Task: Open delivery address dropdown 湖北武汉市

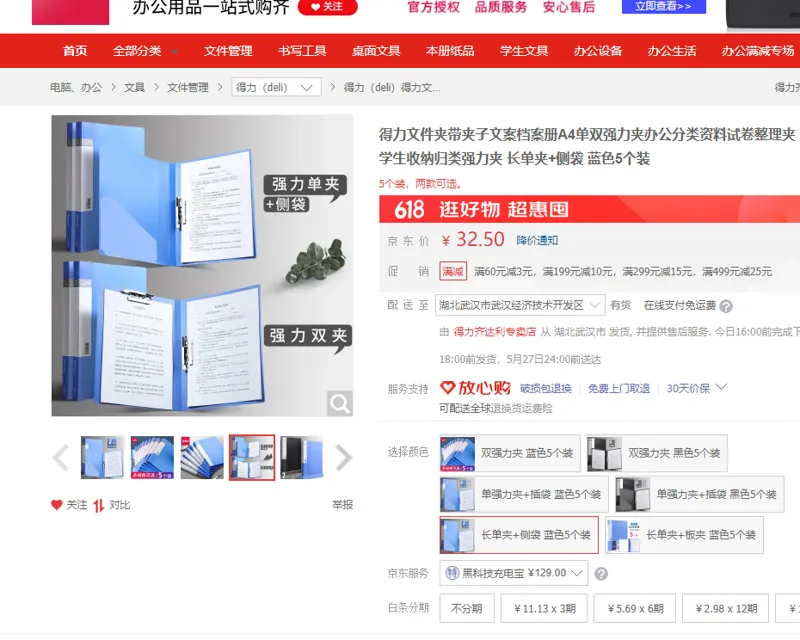Action: coord(520,305)
